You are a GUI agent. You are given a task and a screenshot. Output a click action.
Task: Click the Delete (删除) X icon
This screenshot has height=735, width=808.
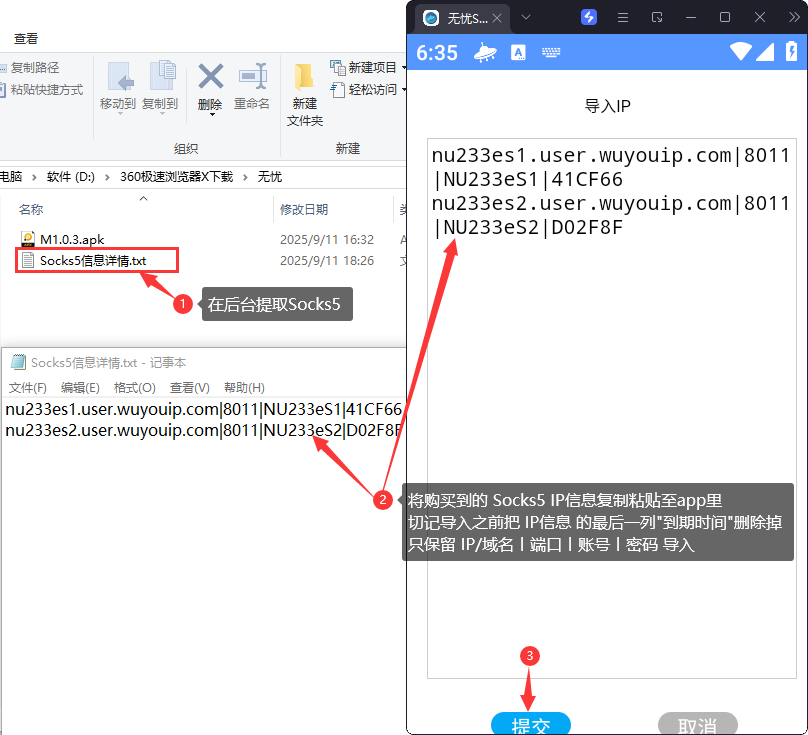(210, 77)
